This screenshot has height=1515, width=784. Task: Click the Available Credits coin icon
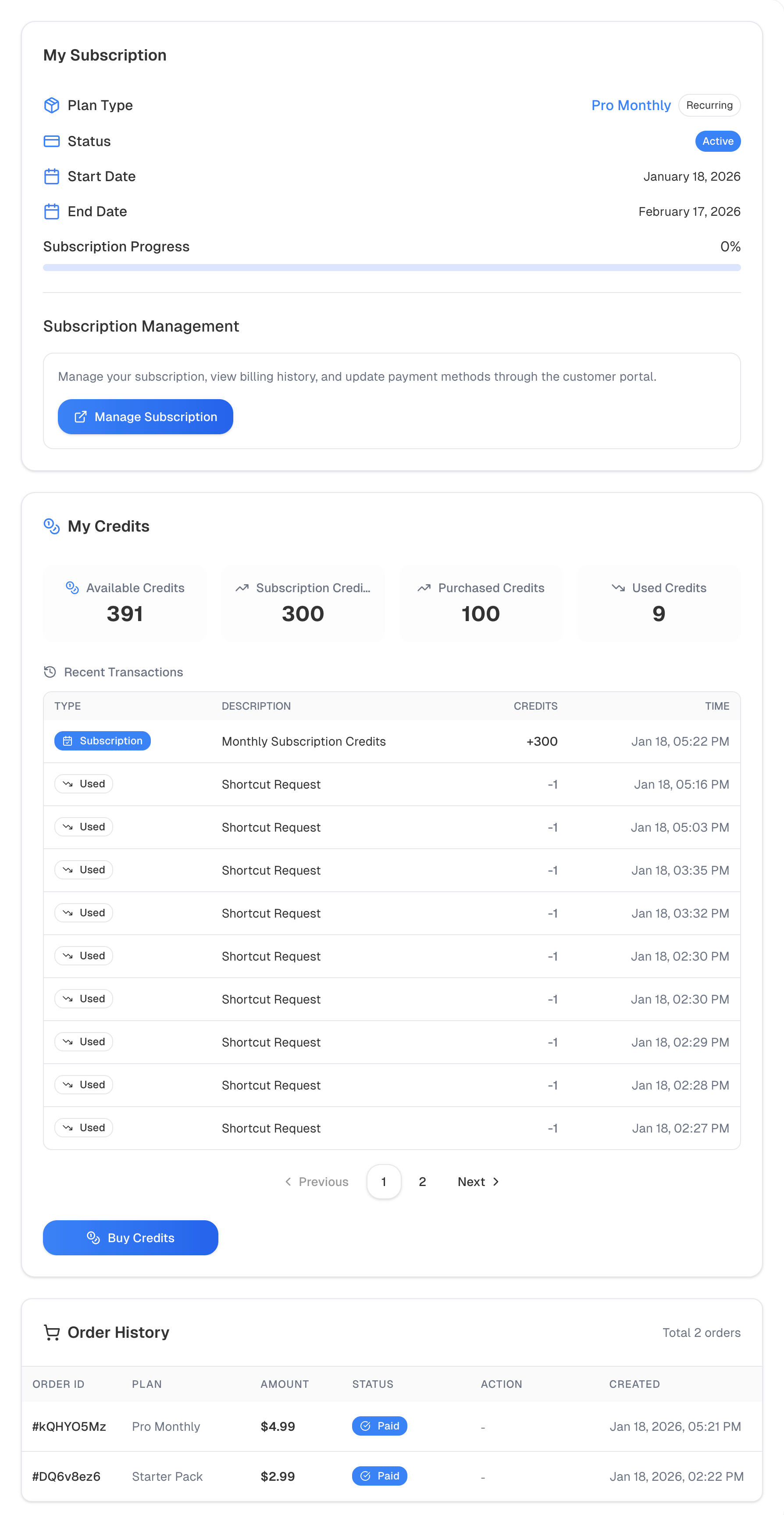coord(72,588)
